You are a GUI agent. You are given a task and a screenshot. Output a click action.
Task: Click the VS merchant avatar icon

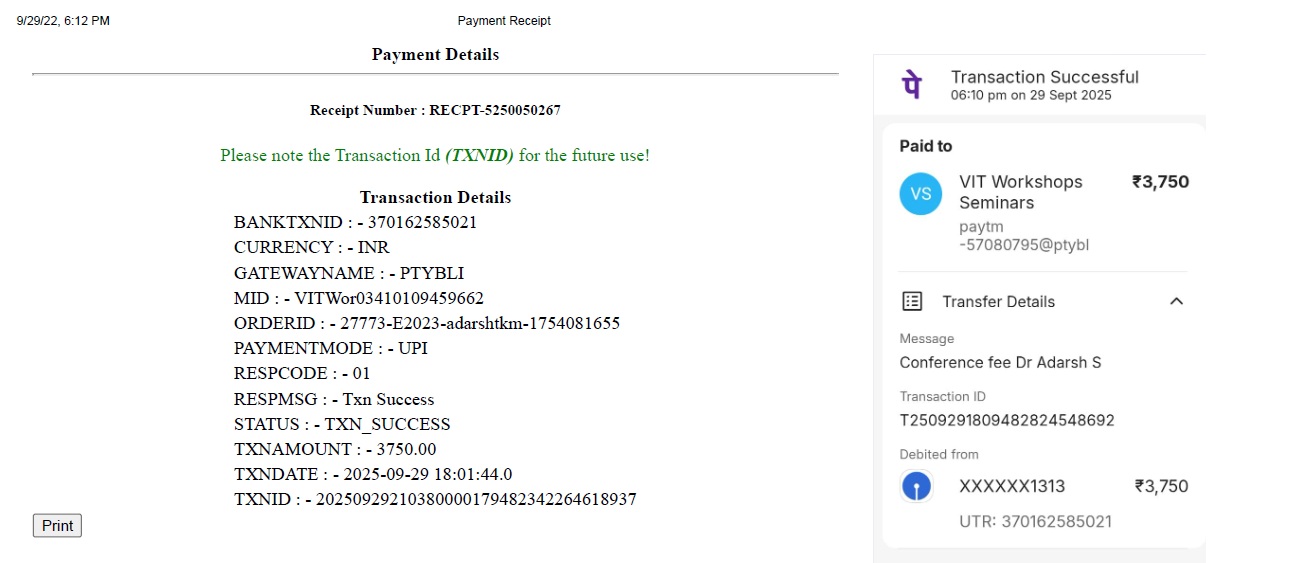click(x=920, y=194)
